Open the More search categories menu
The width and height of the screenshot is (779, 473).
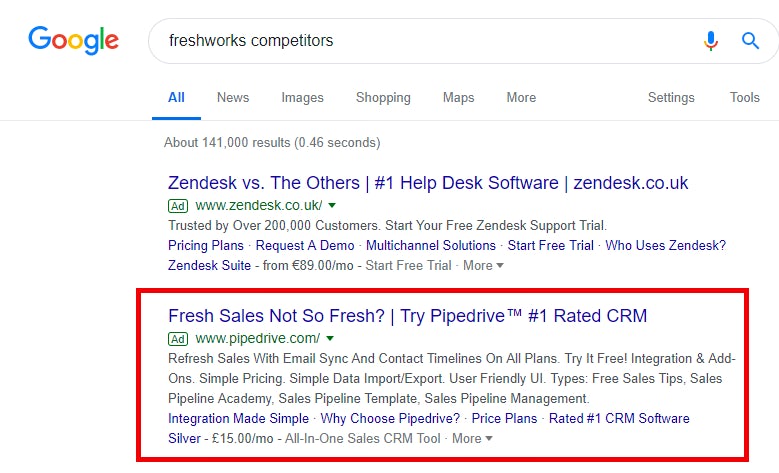(x=521, y=97)
